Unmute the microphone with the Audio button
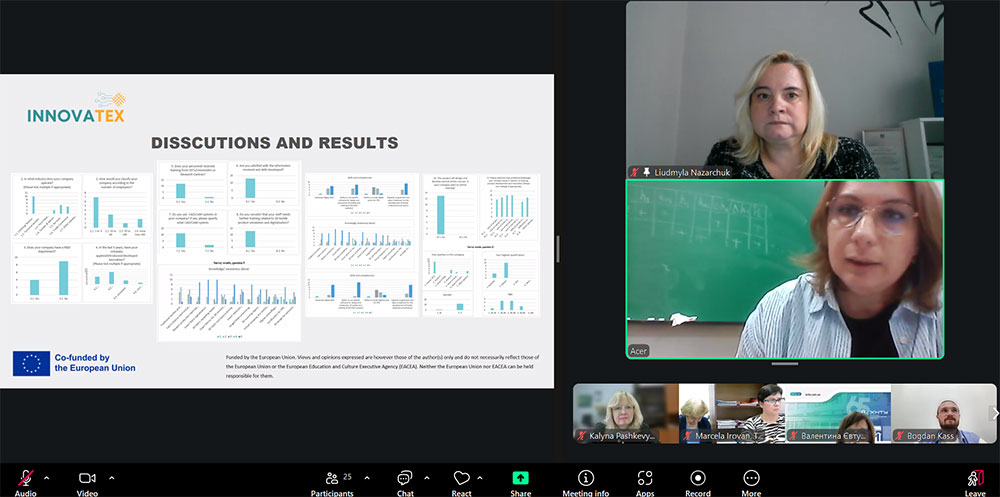1000x497 pixels. 25,479
